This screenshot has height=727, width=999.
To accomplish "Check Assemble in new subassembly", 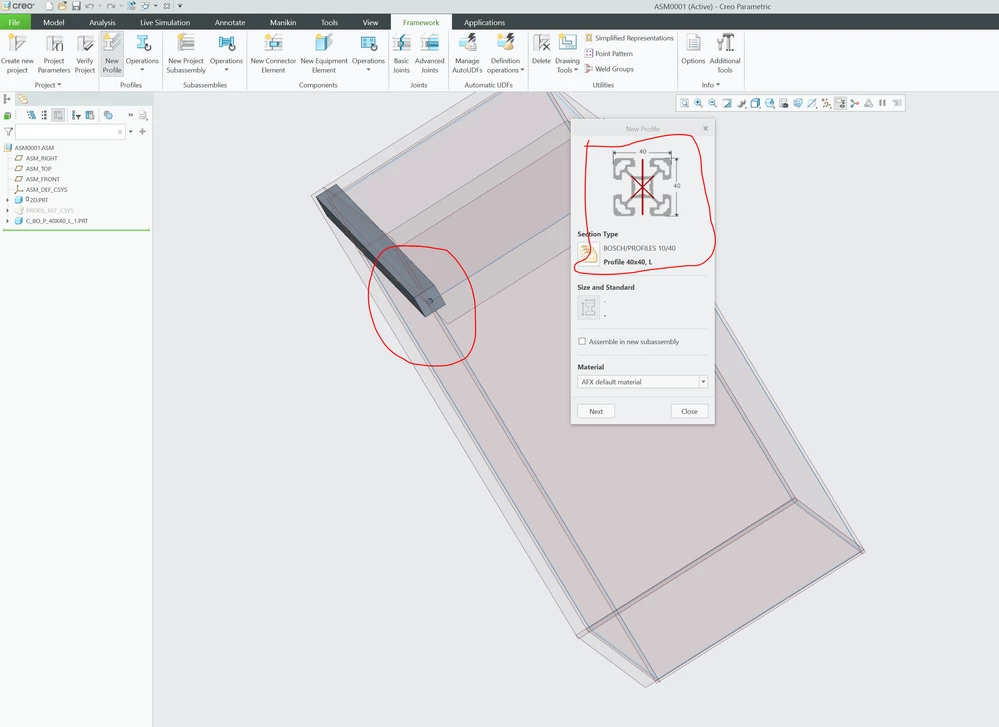I will coord(582,342).
